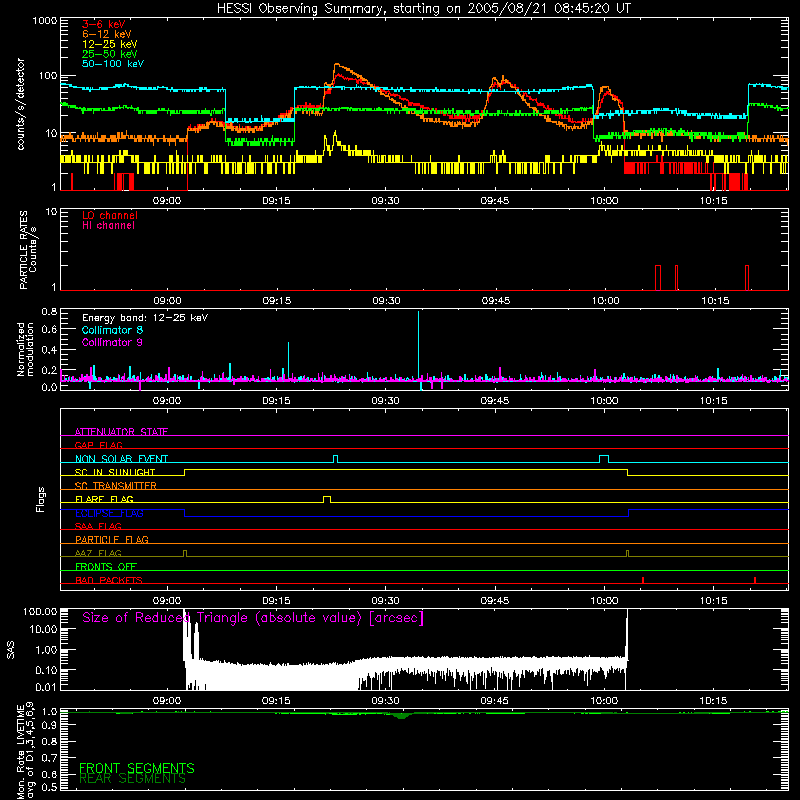Select the 'GAP FLAG' label
Viewport: 800px width, 800px height.
click(98, 445)
